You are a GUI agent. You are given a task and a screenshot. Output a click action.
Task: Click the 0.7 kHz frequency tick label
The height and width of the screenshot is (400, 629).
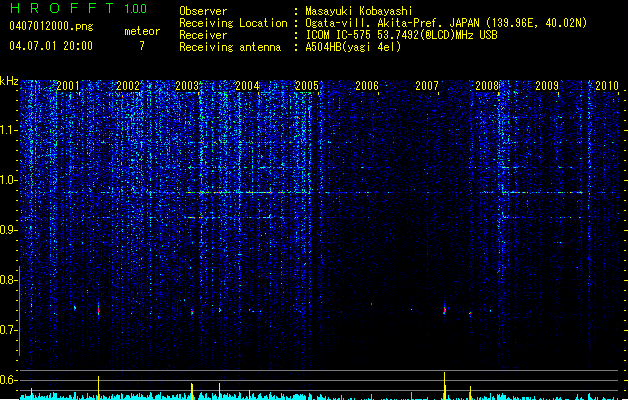pos(9,330)
